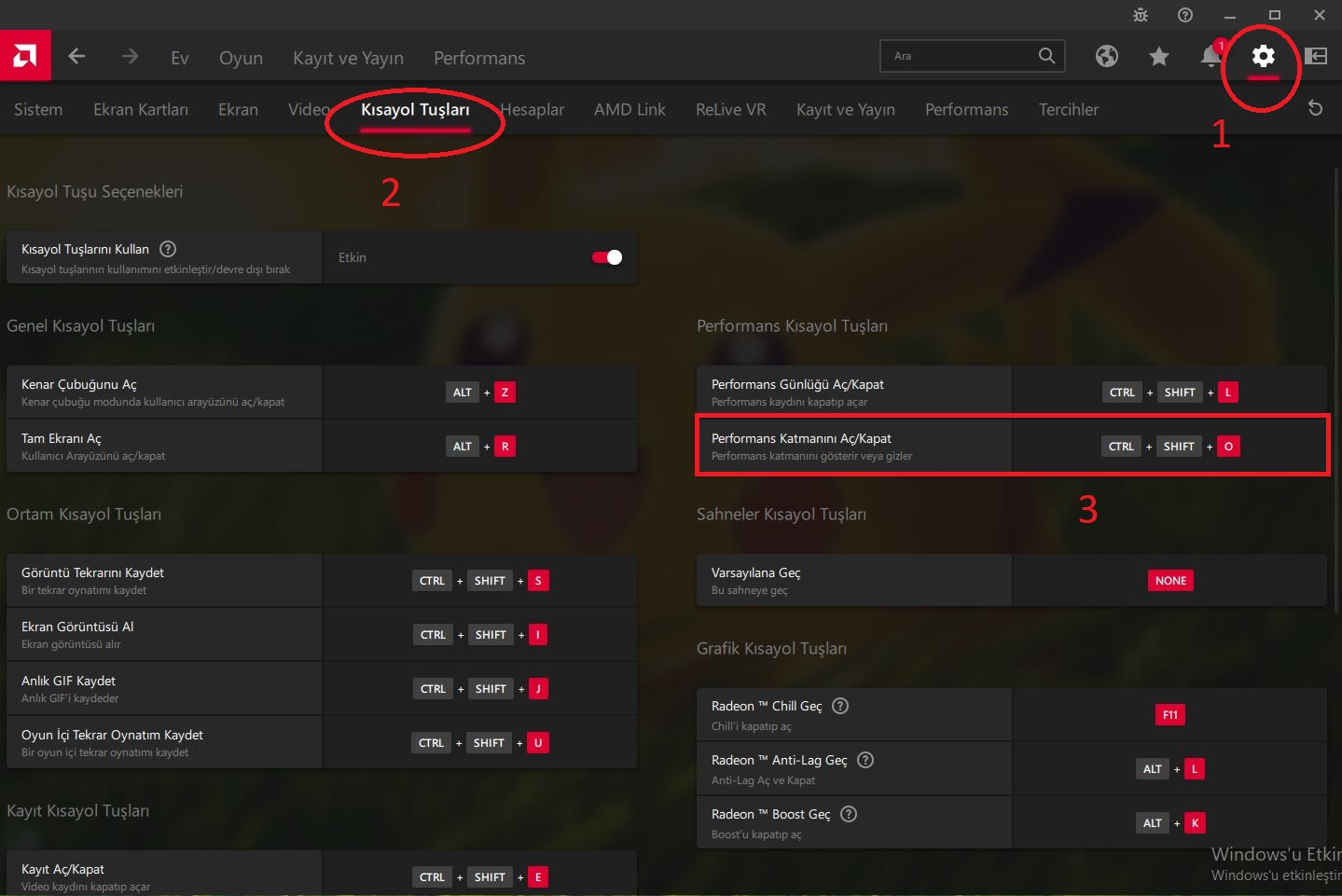Viewport: 1342px width, 896px height.
Task: Open favorites with the star icon
Action: [x=1159, y=57]
